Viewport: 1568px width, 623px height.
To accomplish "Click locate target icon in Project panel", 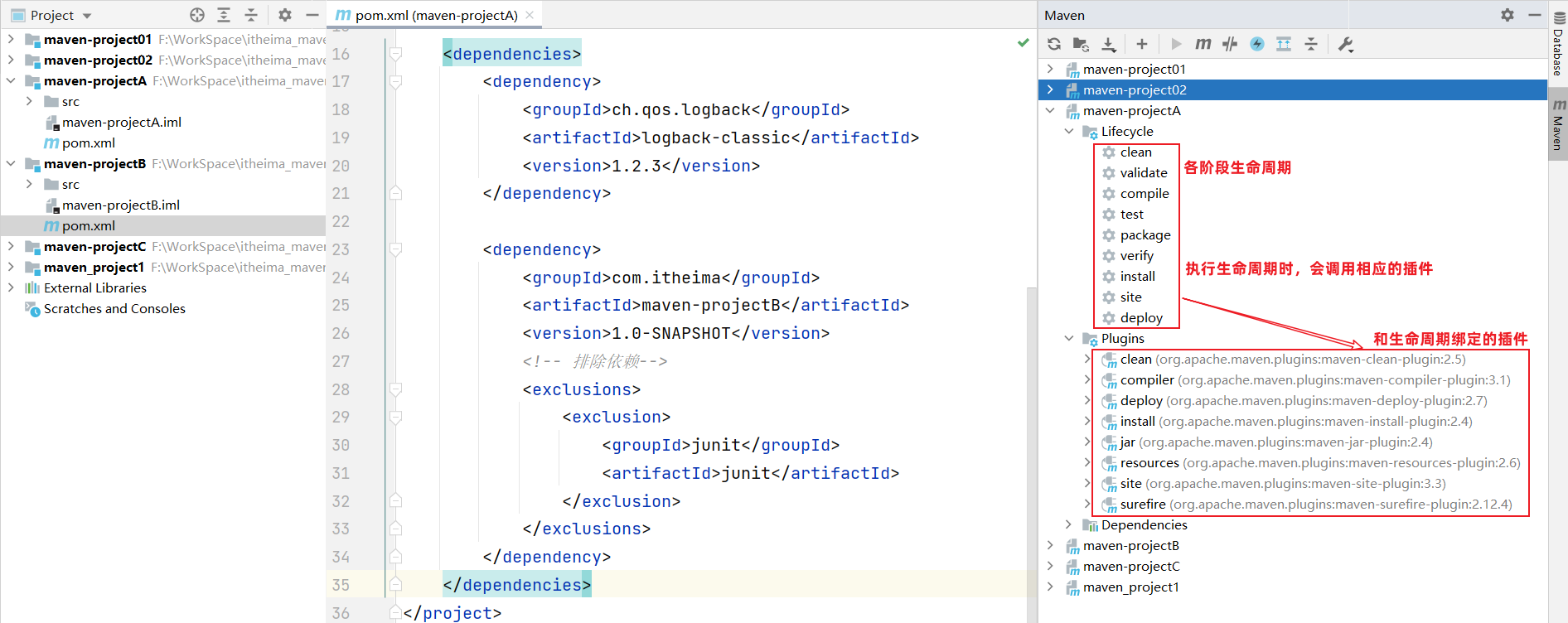I will click(x=196, y=15).
